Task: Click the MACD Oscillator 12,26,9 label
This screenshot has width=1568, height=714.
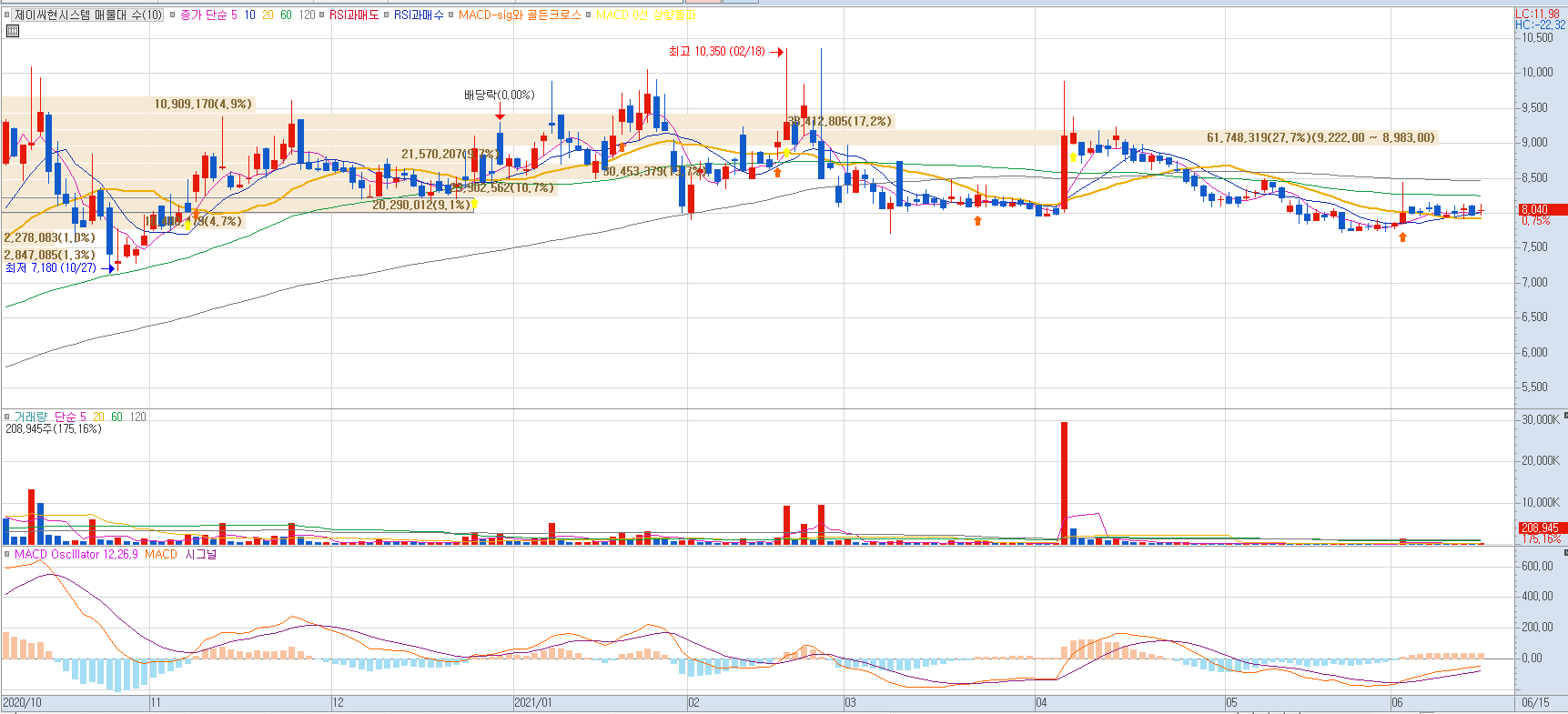Action: pyautogui.click(x=76, y=554)
